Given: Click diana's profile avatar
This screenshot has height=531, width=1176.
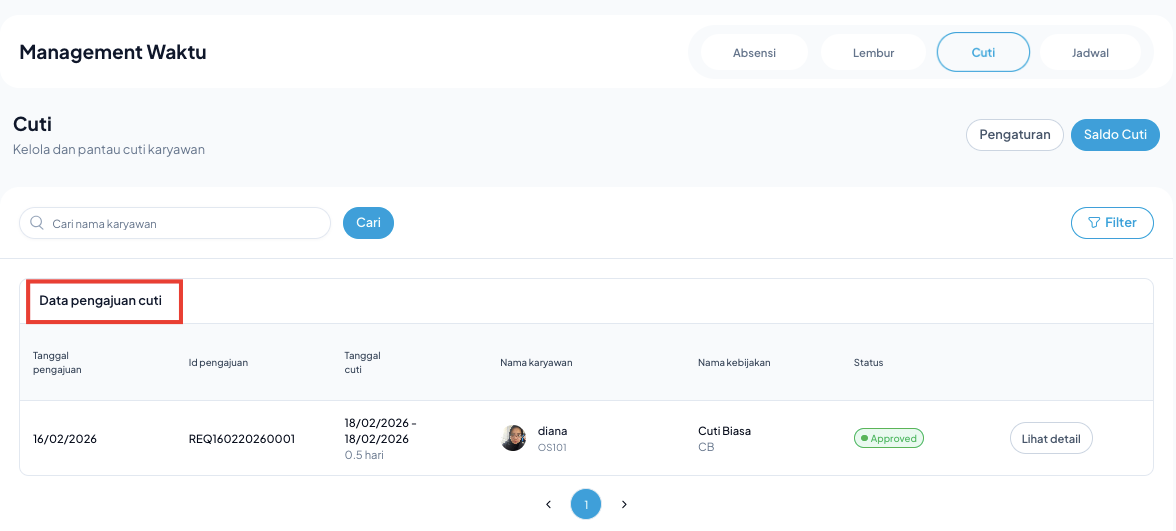Looking at the screenshot, I should [513, 438].
